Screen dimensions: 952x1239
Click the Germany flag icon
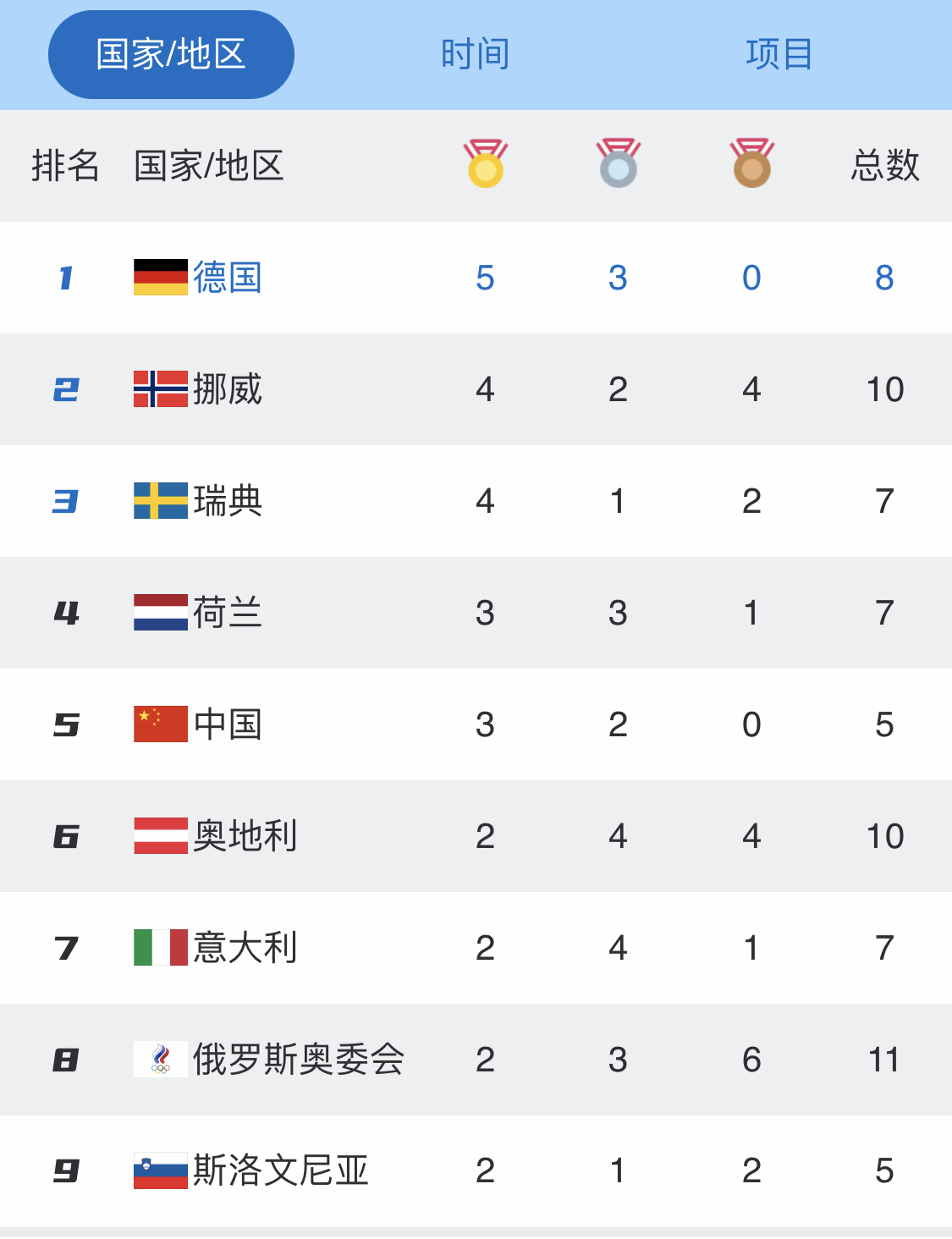pos(161,278)
